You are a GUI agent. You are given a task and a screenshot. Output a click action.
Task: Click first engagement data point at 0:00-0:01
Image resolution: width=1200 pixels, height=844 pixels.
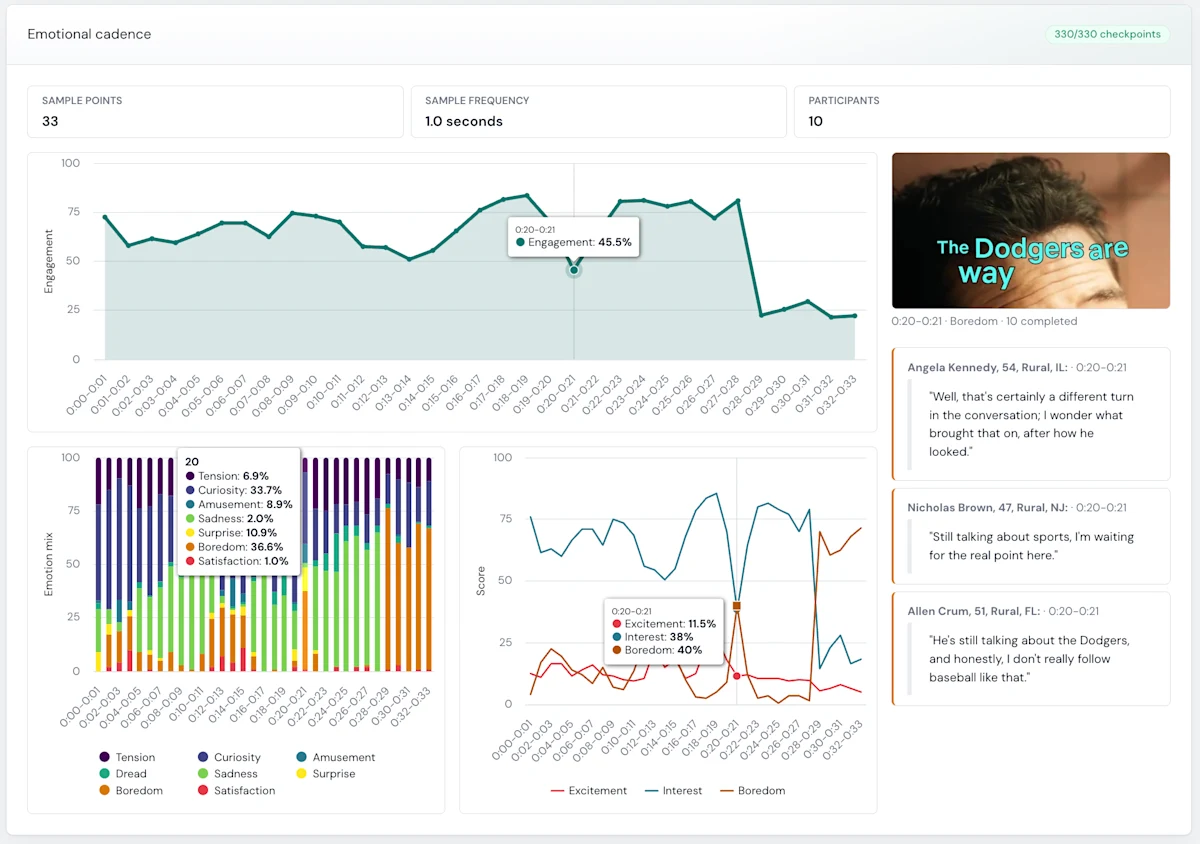point(105,217)
